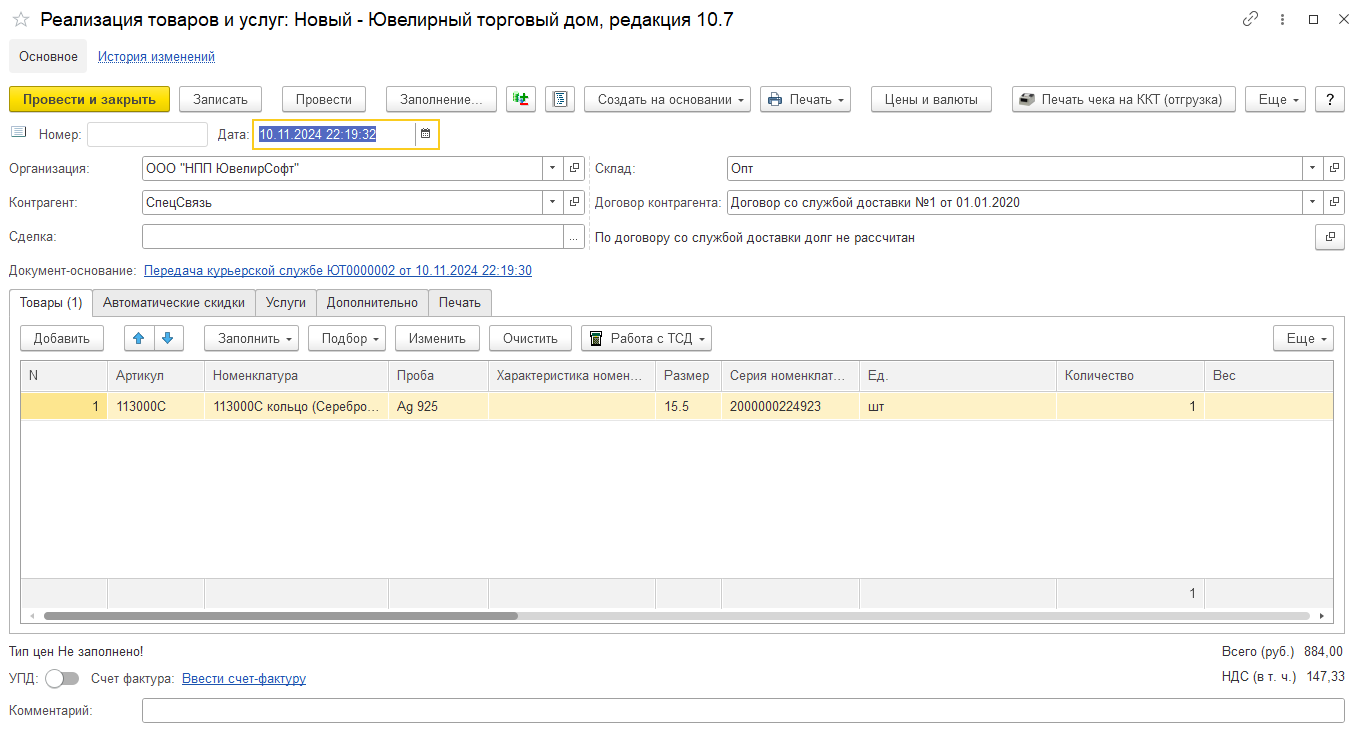This screenshot has width=1357, height=731.
Task: Click the document status icon beside Номер
Action: click(x=19, y=132)
